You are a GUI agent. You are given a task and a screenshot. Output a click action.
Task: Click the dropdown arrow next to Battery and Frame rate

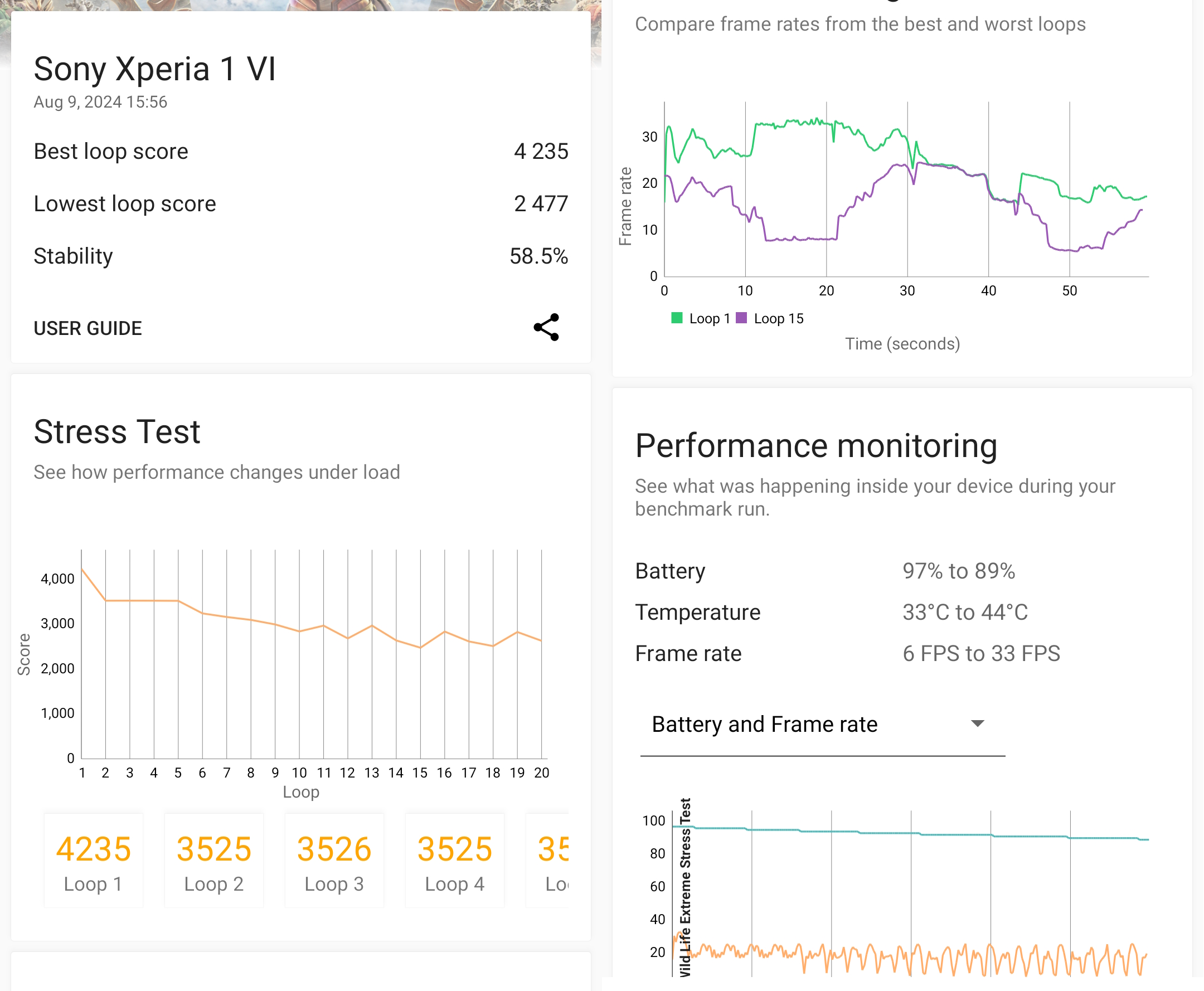[x=977, y=724]
